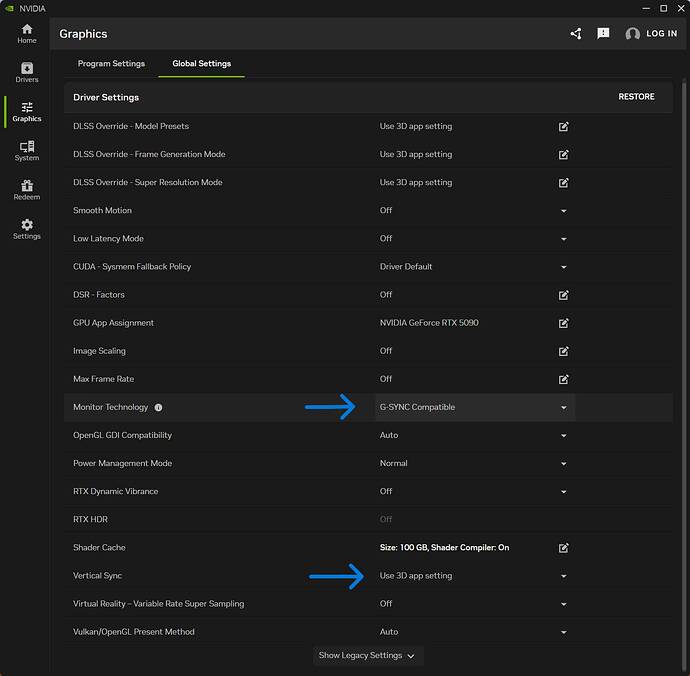Click the NVIDIA logo in title bar
The image size is (690, 676).
[x=9, y=8]
